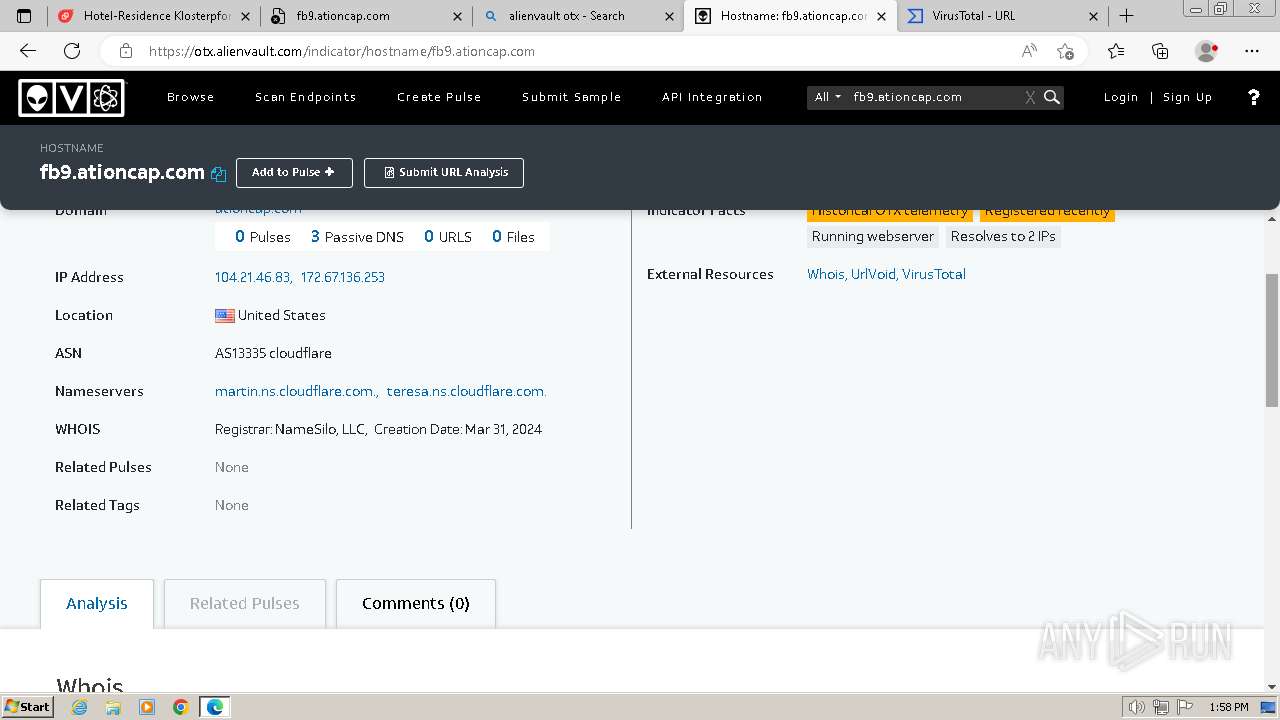Click the Registered recently fact tag
The image size is (1280, 720).
tap(1047, 212)
